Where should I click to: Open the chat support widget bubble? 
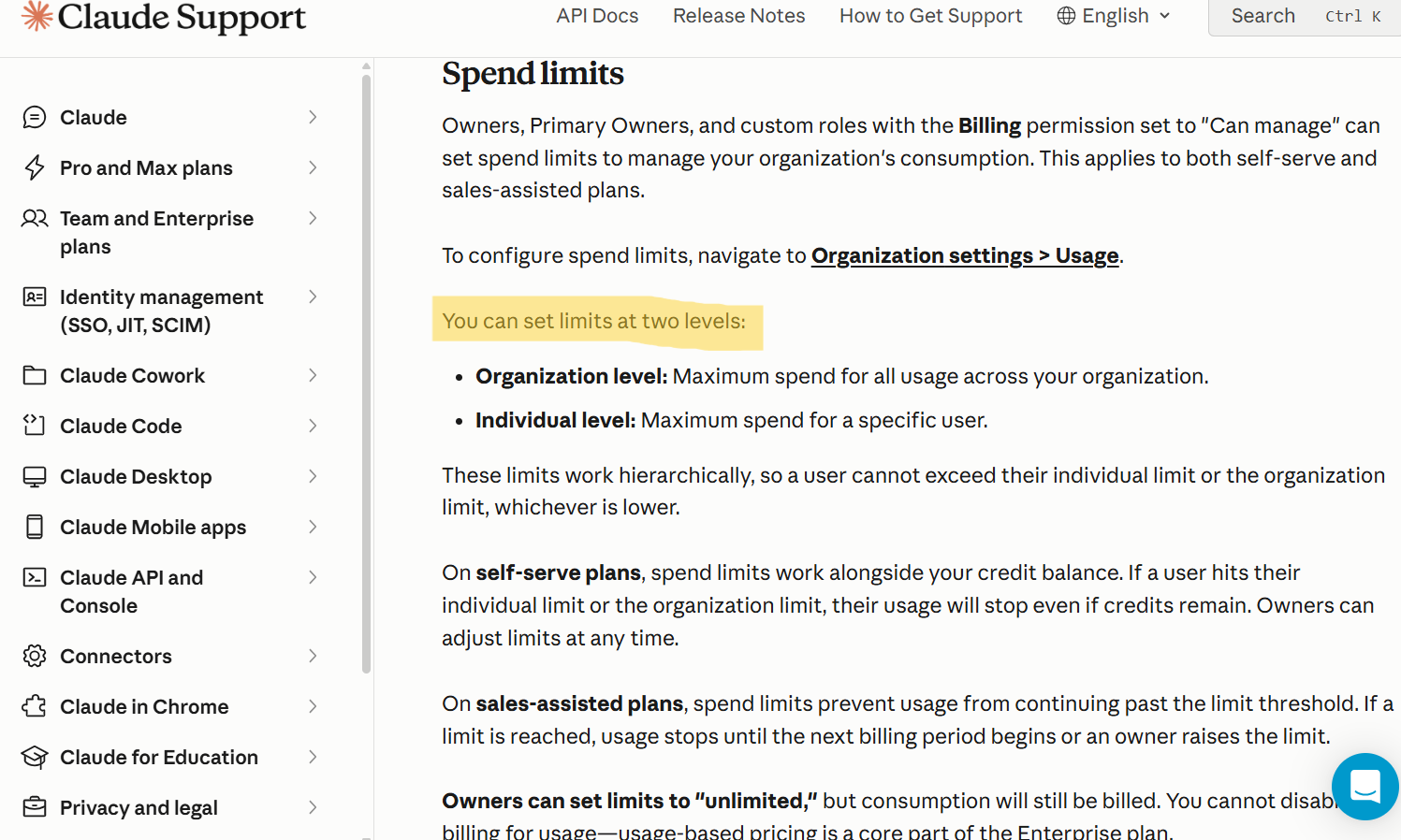pyautogui.click(x=1365, y=787)
